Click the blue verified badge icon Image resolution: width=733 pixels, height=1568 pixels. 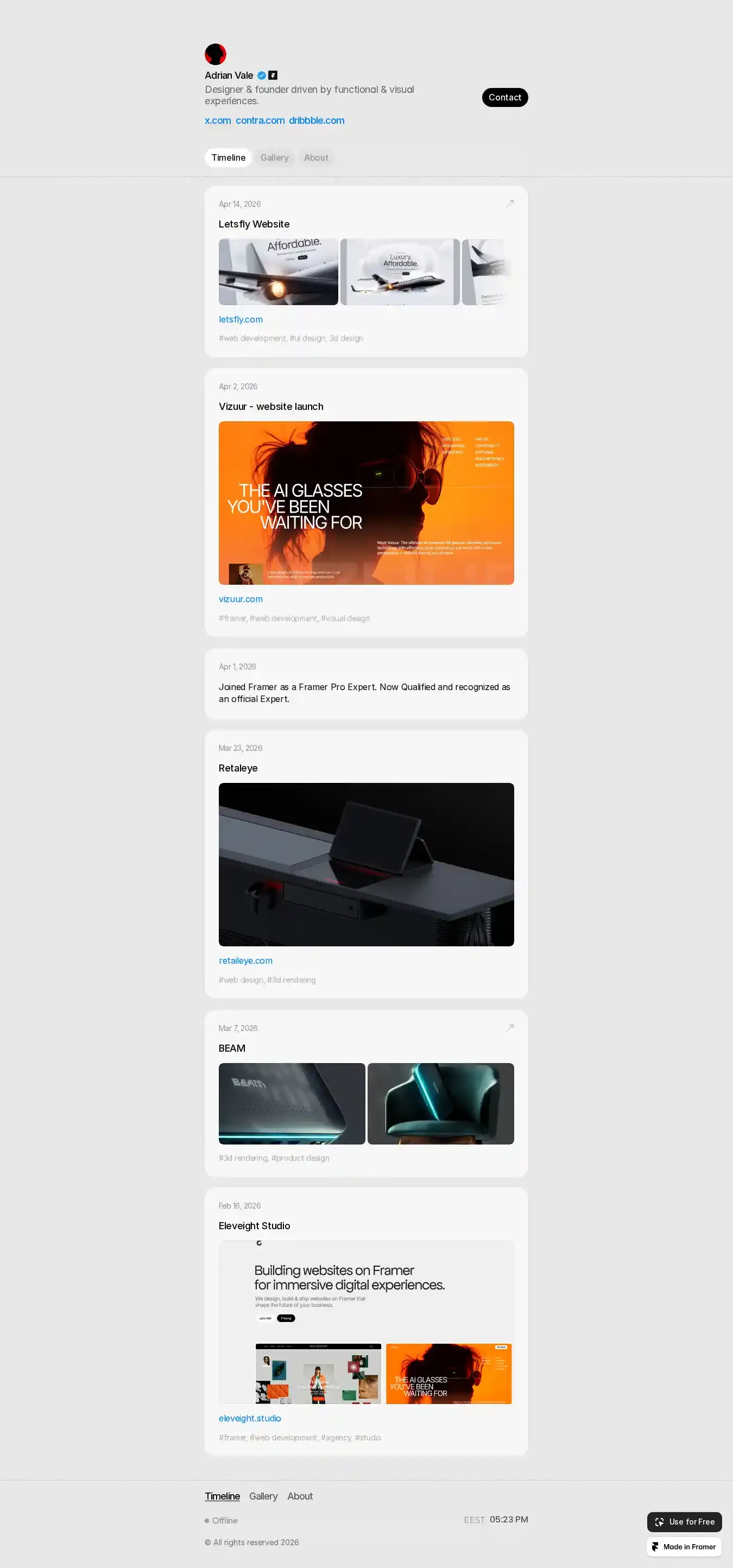pyautogui.click(x=262, y=75)
